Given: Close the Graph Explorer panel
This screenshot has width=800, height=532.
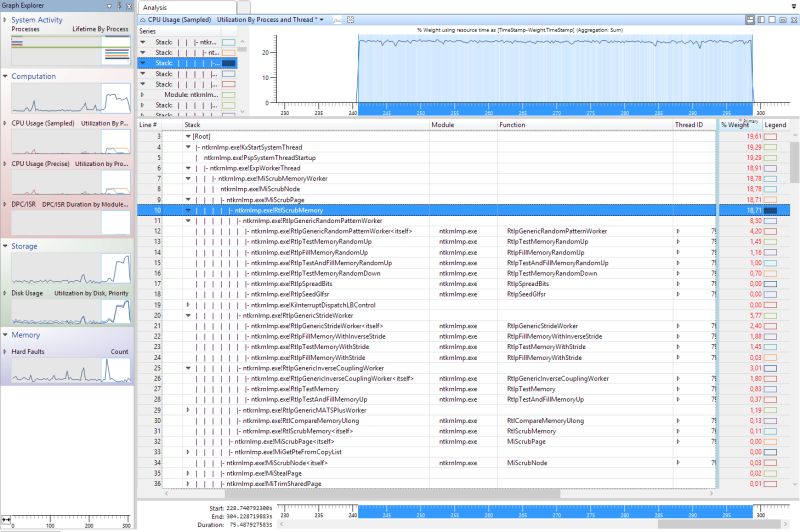Looking at the screenshot, I should pyautogui.click(x=129, y=6).
